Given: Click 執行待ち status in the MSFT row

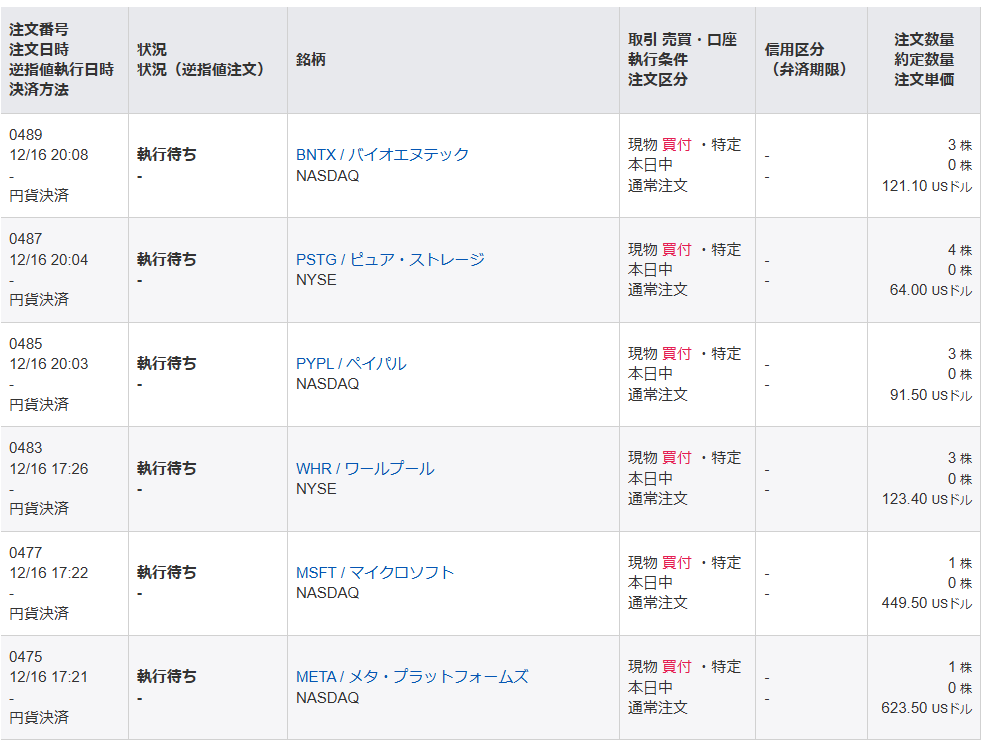Looking at the screenshot, I should tap(166, 573).
